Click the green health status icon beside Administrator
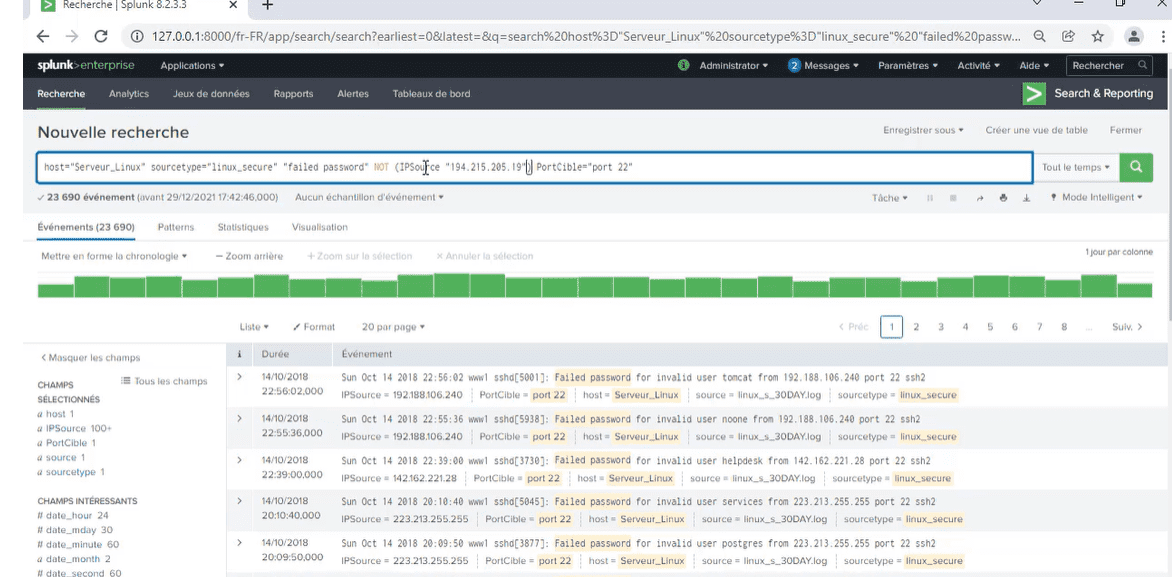The height and width of the screenshot is (577, 1172). tap(683, 66)
